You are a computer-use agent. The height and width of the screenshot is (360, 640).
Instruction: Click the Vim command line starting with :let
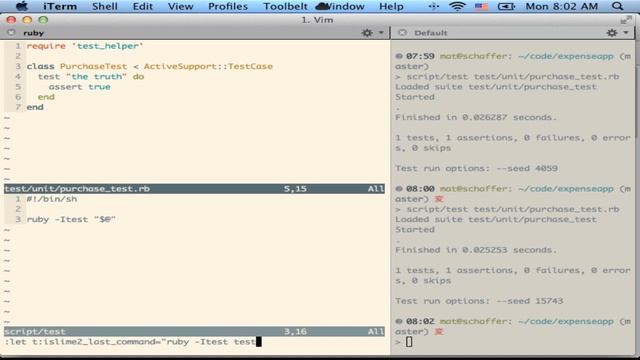coord(133,342)
